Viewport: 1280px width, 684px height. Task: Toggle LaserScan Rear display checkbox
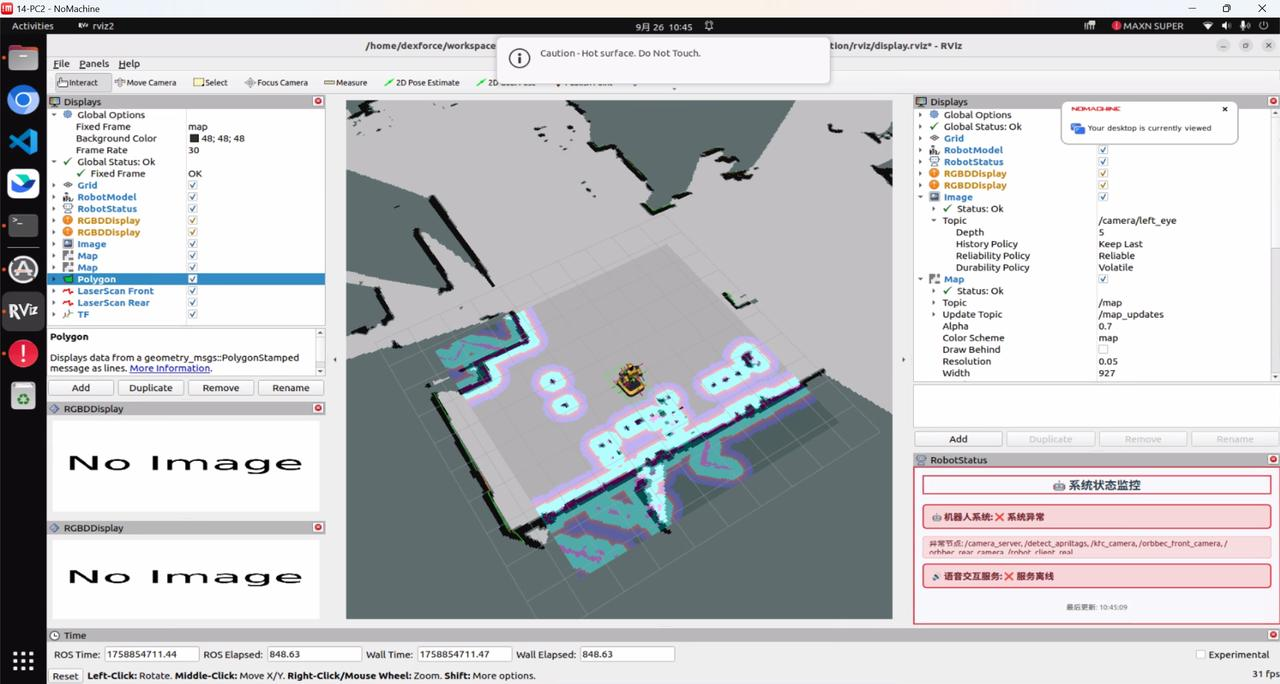tap(192, 303)
